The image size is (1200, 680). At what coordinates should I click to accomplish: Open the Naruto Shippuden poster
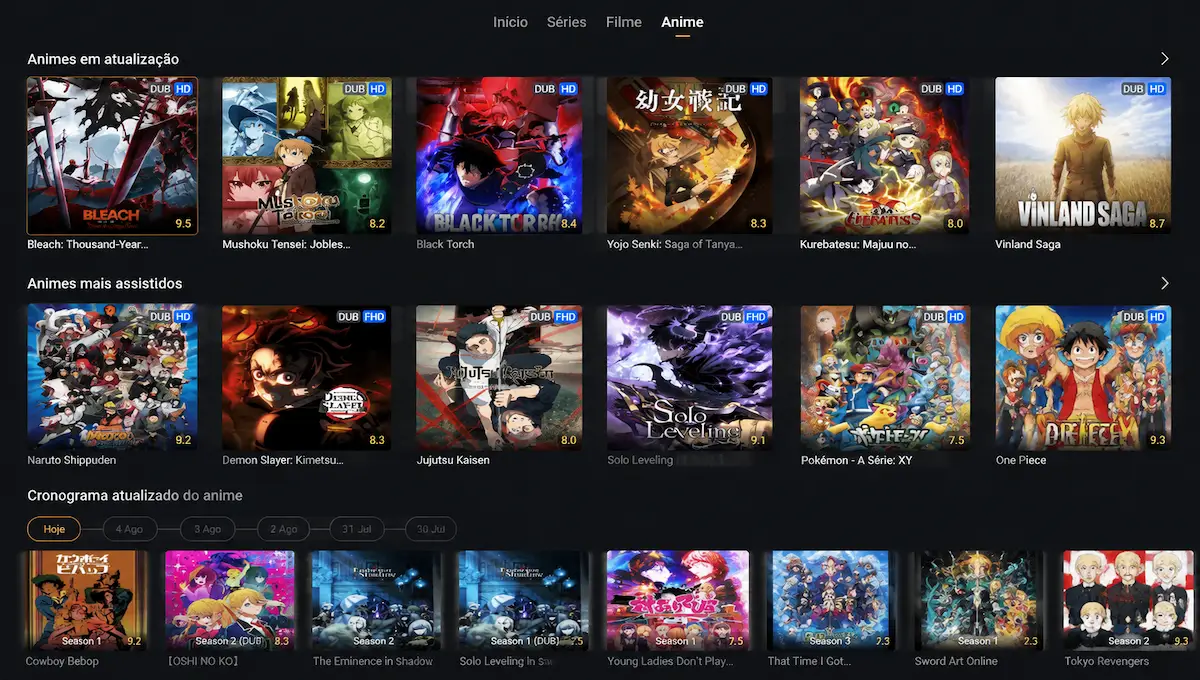tap(112, 378)
